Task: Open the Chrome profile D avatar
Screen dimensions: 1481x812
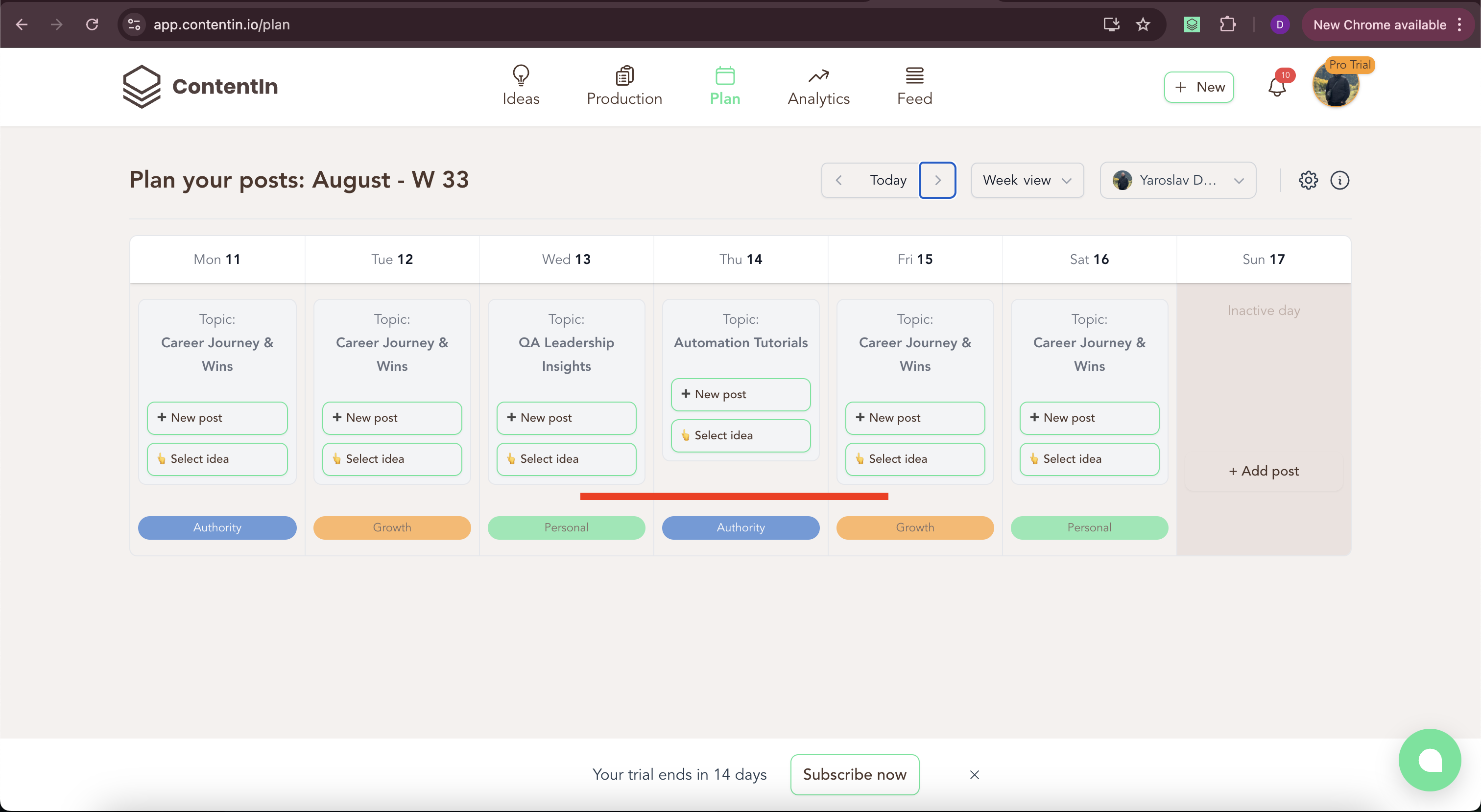Action: (1279, 24)
